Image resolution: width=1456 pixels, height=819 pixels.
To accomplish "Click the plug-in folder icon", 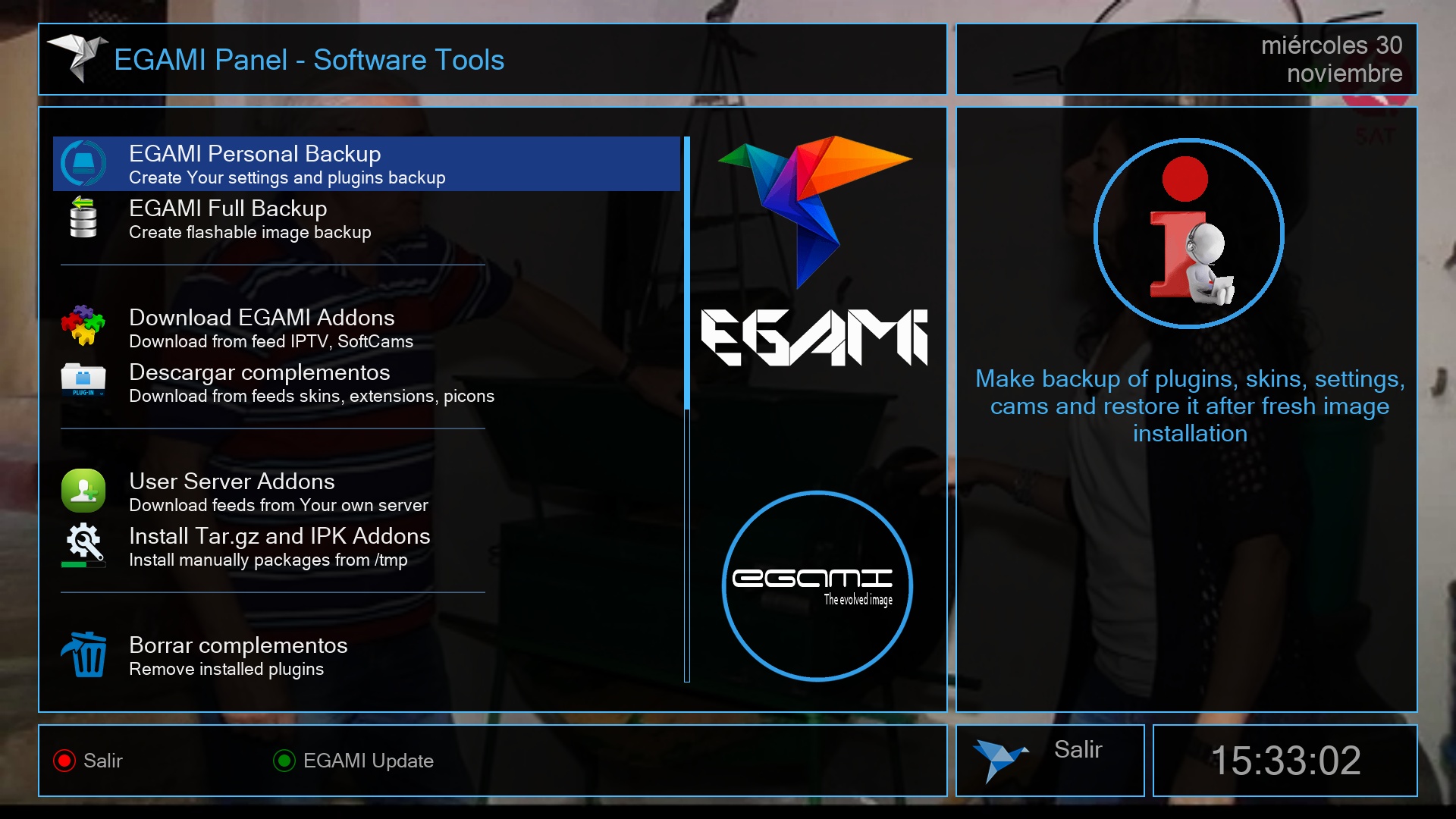I will [x=83, y=381].
